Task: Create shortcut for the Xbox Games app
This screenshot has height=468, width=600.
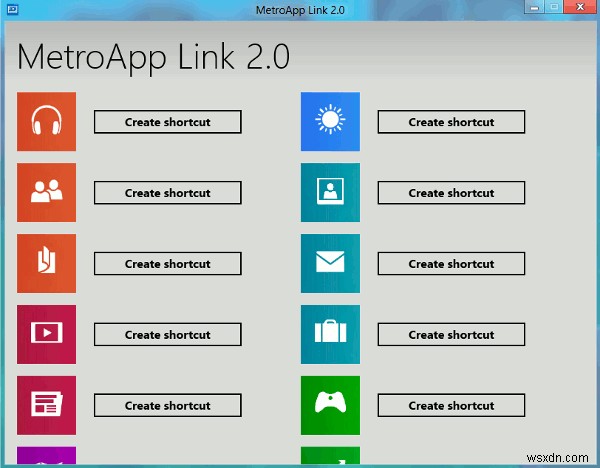Action: (x=451, y=405)
